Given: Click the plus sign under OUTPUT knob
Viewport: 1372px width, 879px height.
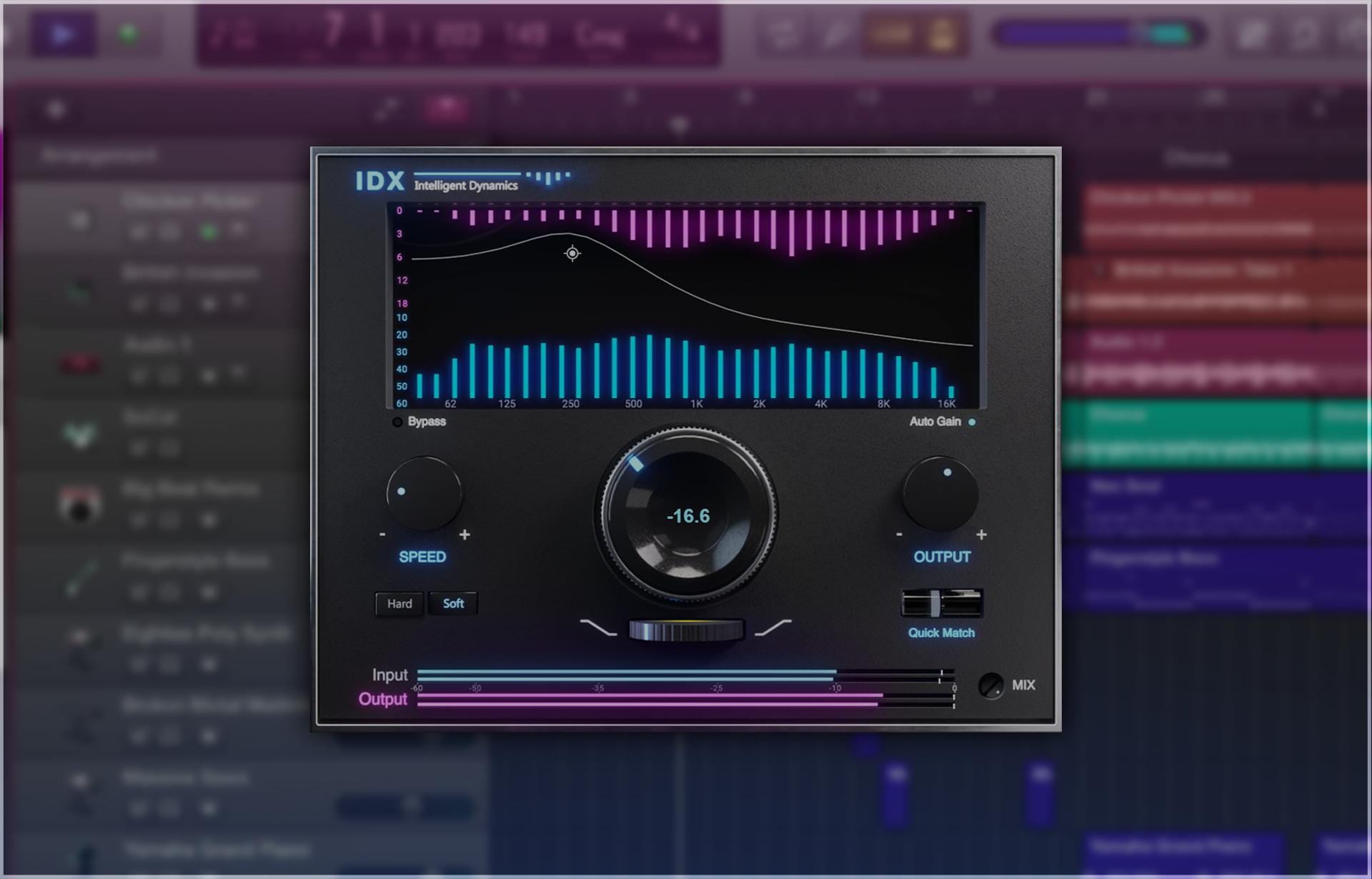Looking at the screenshot, I should point(981,535).
